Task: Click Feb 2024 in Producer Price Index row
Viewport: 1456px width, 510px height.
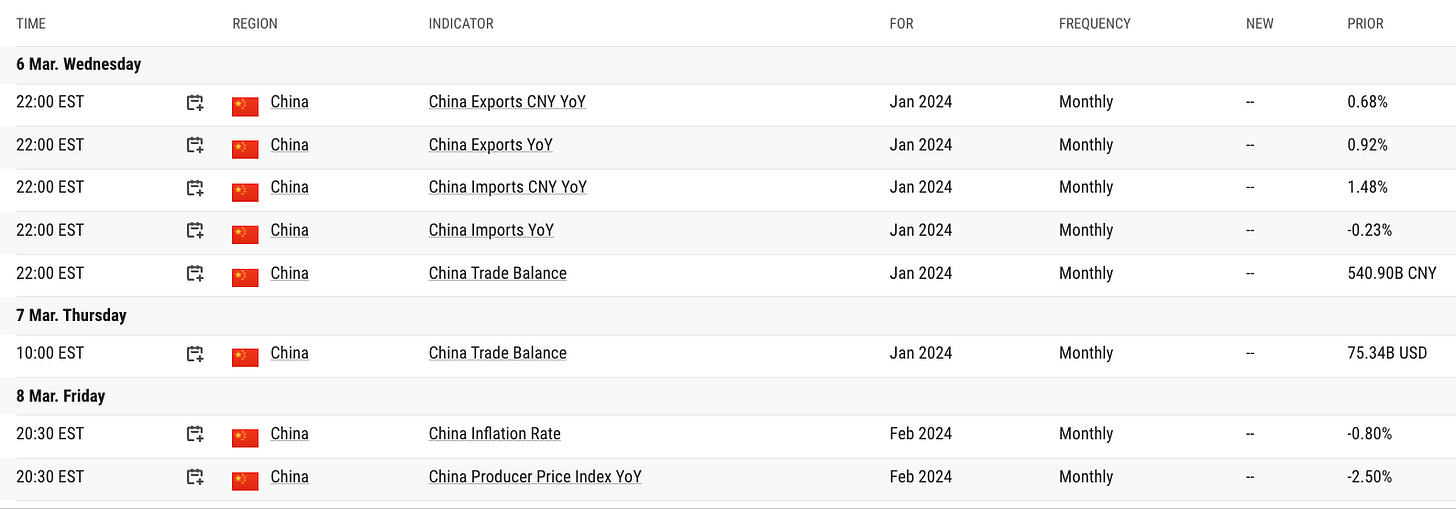Action: point(921,477)
